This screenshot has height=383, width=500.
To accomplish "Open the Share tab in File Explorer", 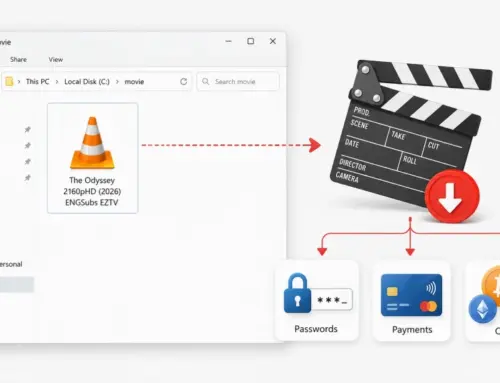I will coord(18,59).
